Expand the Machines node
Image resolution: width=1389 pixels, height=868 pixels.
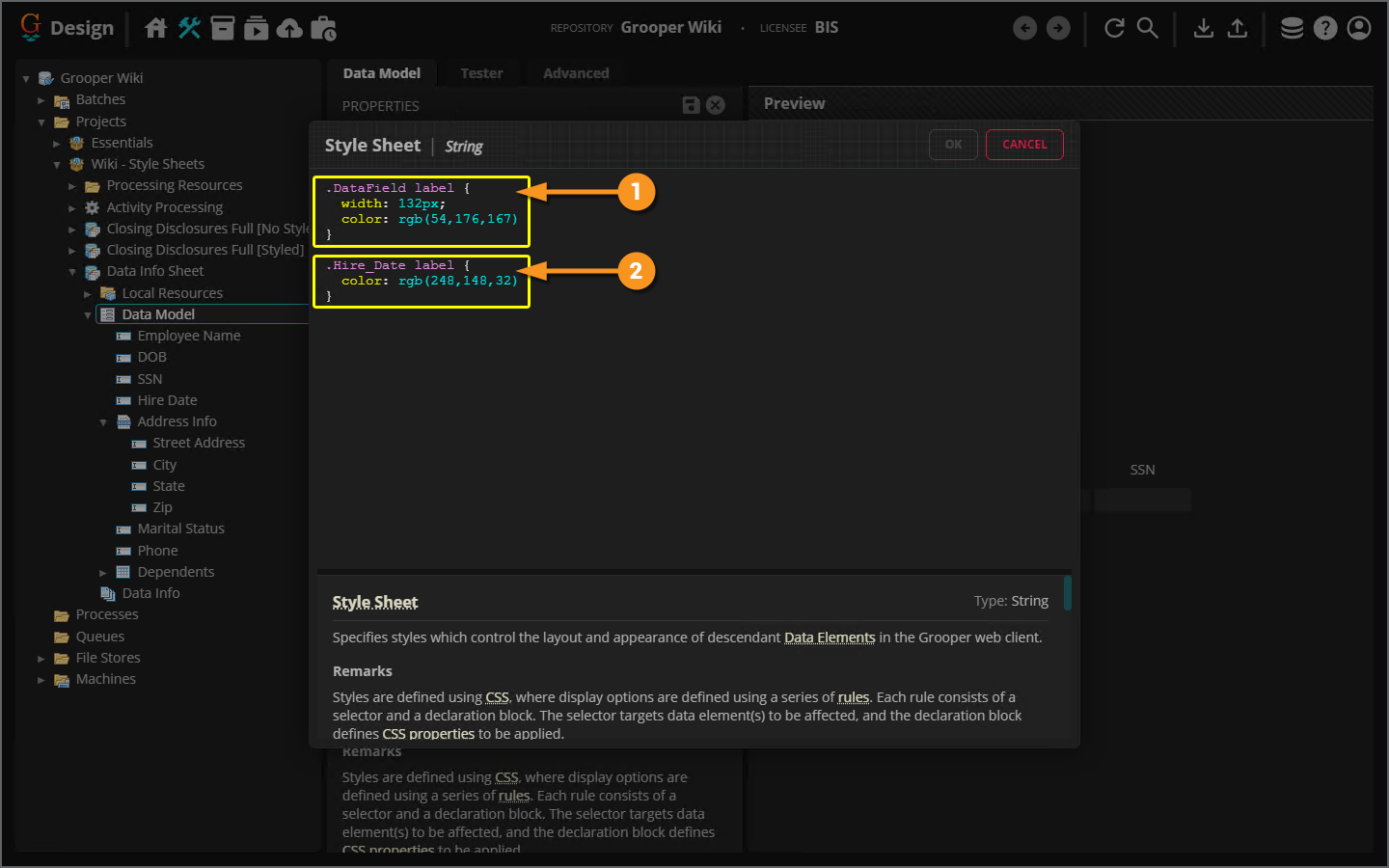point(41,680)
